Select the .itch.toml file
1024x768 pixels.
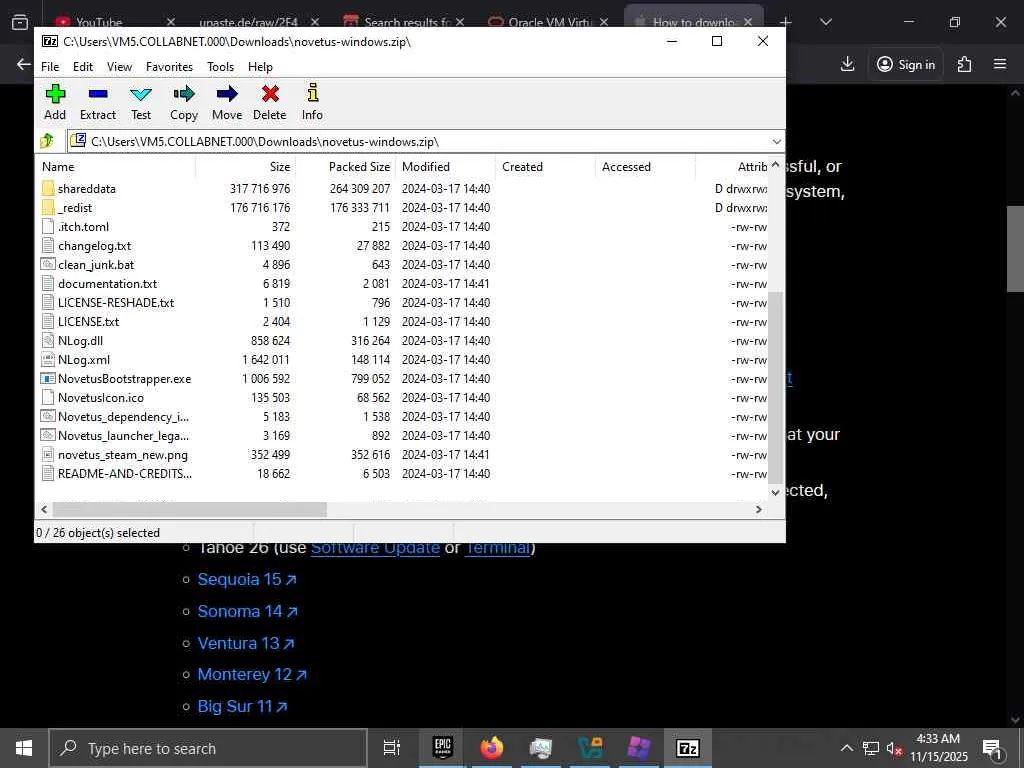click(x=84, y=227)
